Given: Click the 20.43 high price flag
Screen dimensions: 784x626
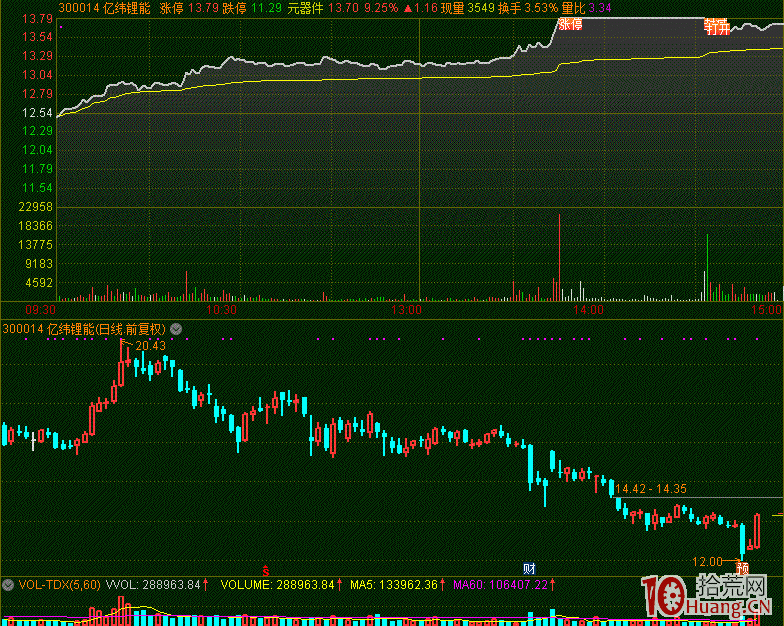Looking at the screenshot, I should [149, 345].
